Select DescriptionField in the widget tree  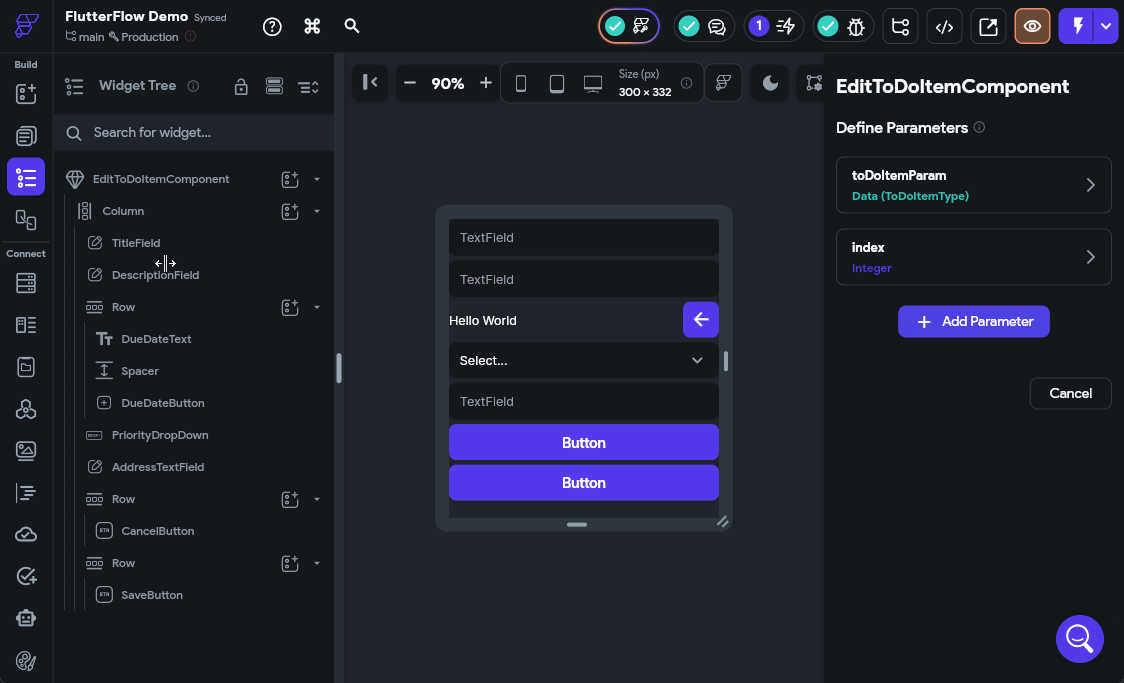155,275
